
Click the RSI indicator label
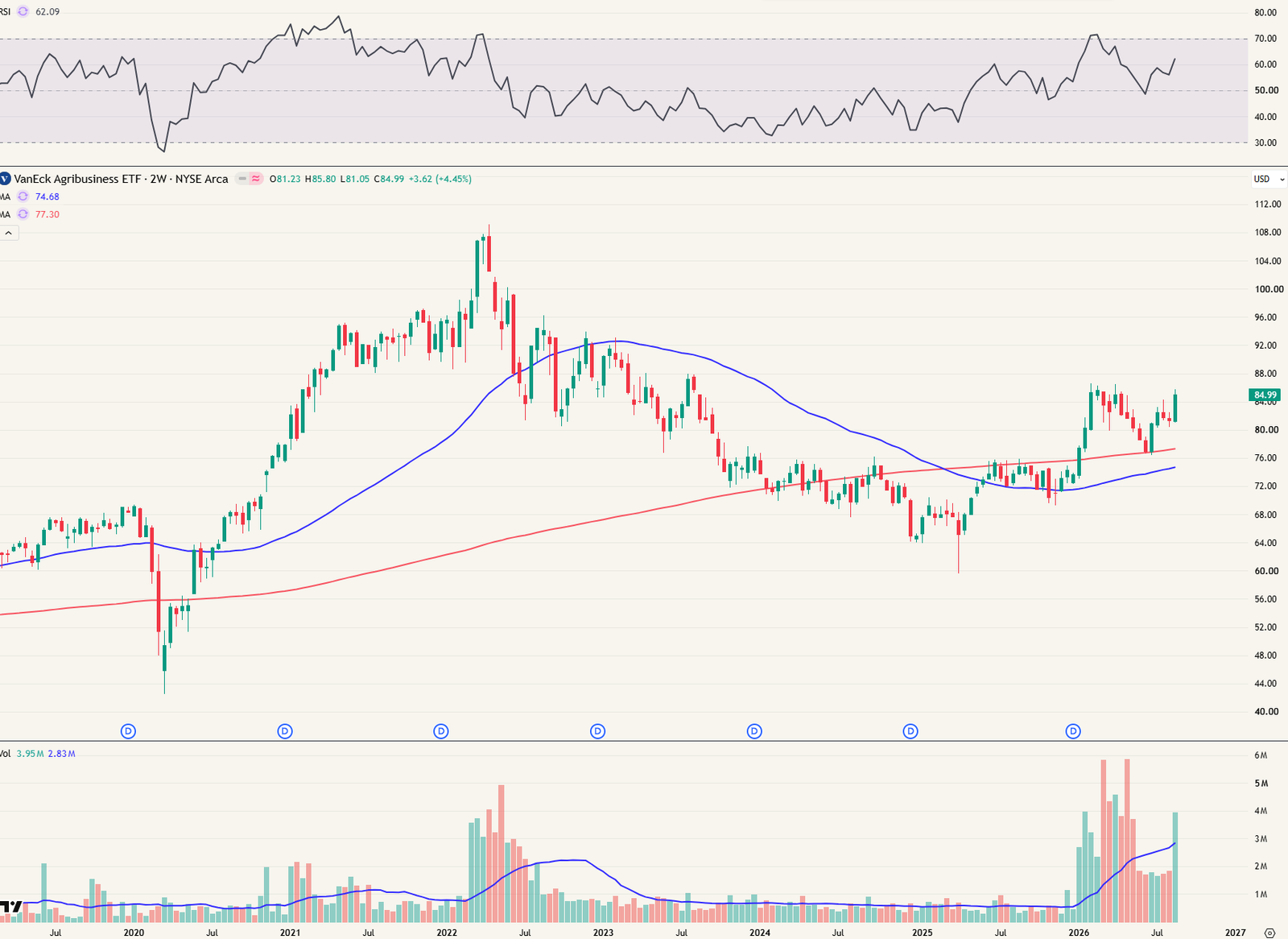pyautogui.click(x=5, y=12)
